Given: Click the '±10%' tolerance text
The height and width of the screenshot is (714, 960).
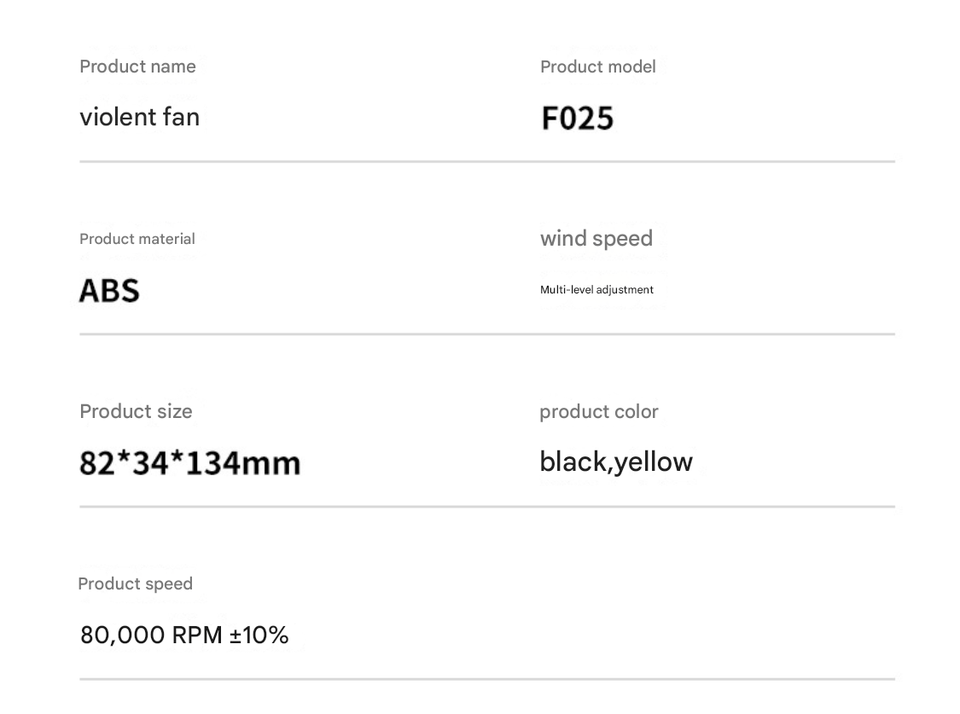Looking at the screenshot, I should (x=259, y=635).
